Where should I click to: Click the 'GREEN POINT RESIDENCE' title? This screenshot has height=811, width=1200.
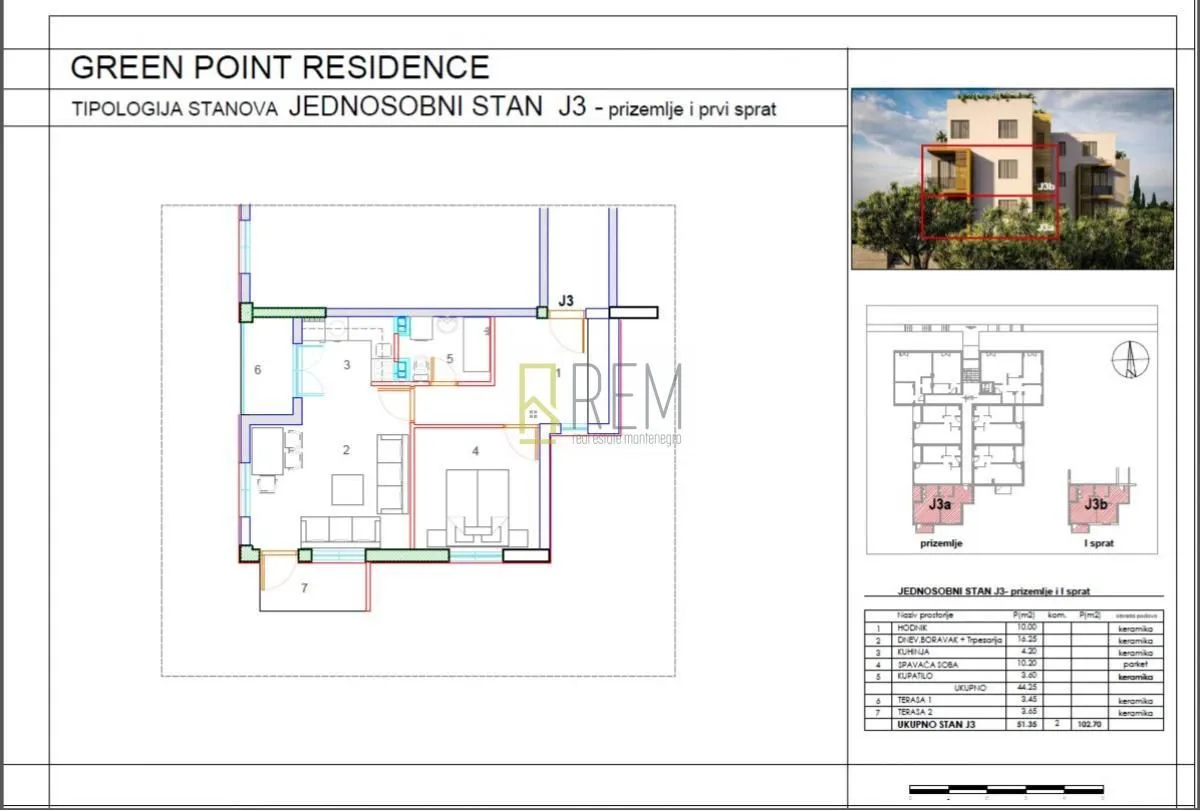pos(280,67)
